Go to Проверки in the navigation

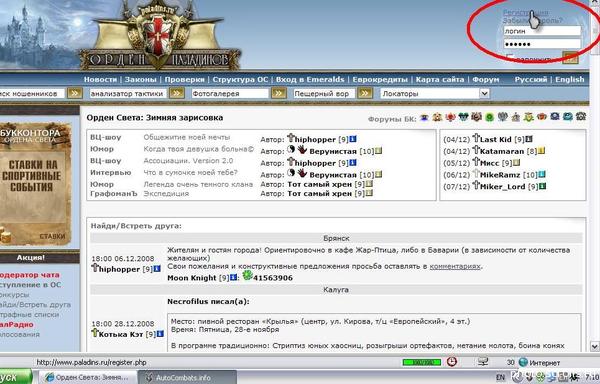coord(184,80)
